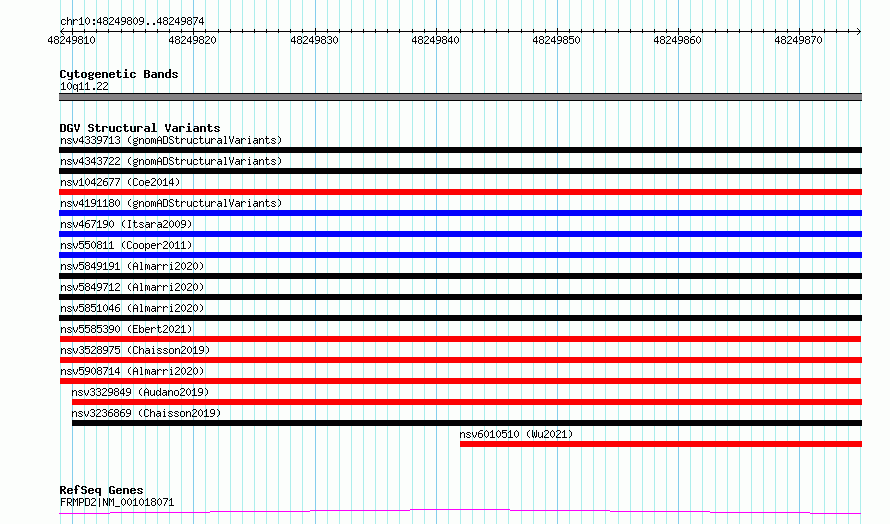Click ruler position 48249830
This screenshot has width=890, height=524.
pyautogui.click(x=314, y=40)
